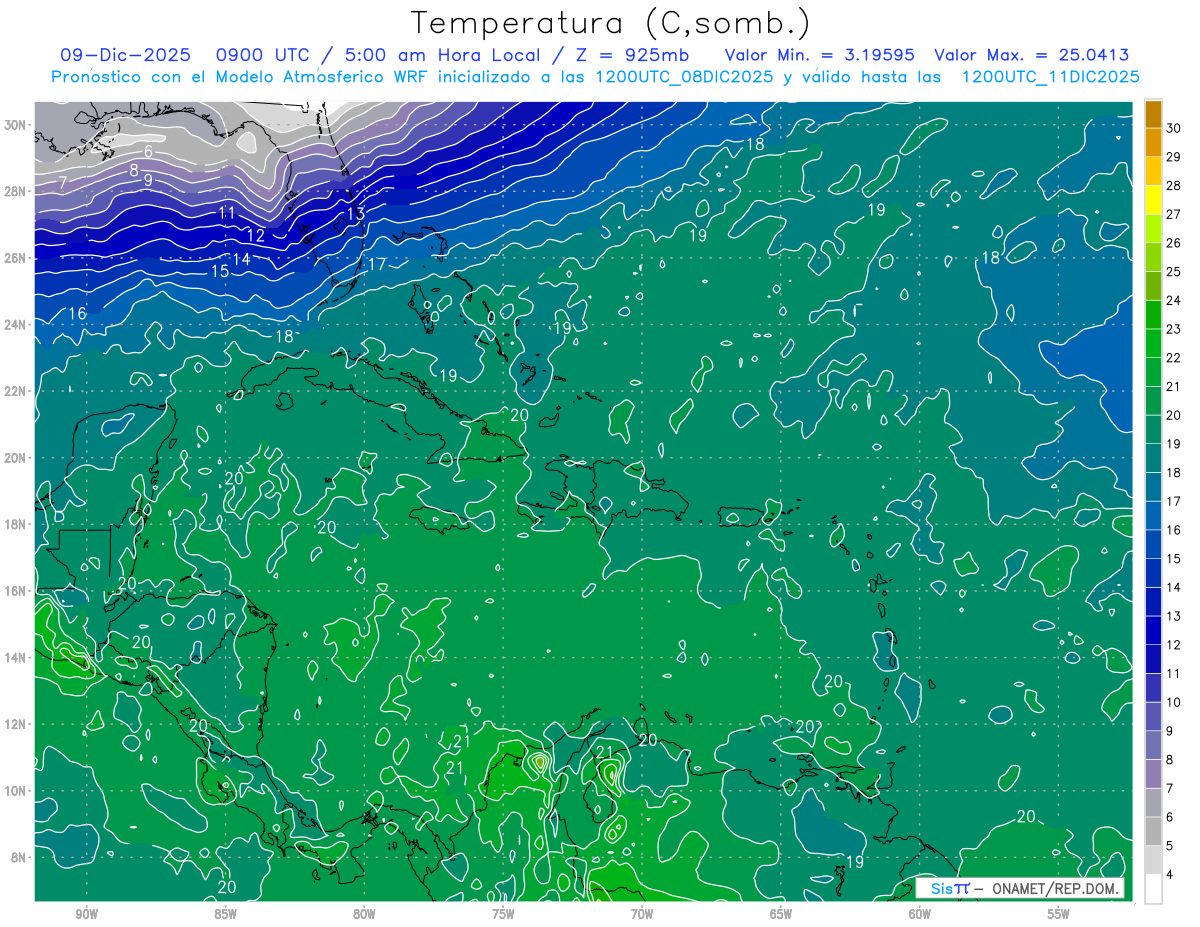
Task: Click the 60W longitude axis label
Action: coord(920,914)
